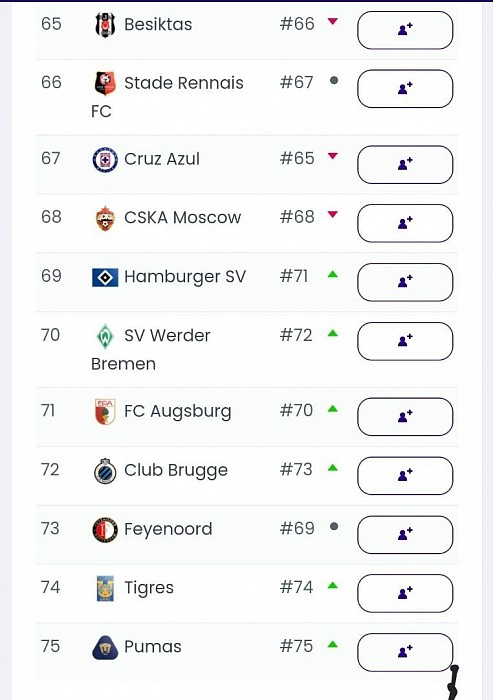Click the Cruz Azul club badge

[105, 159]
